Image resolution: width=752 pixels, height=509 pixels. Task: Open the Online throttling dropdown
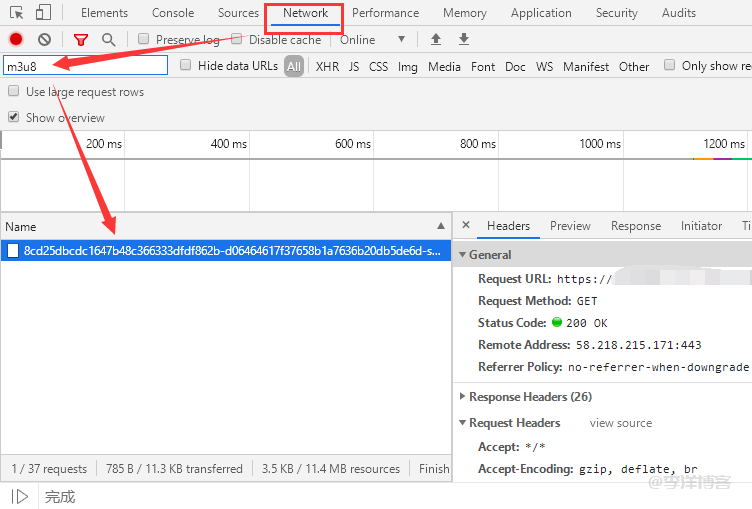373,39
